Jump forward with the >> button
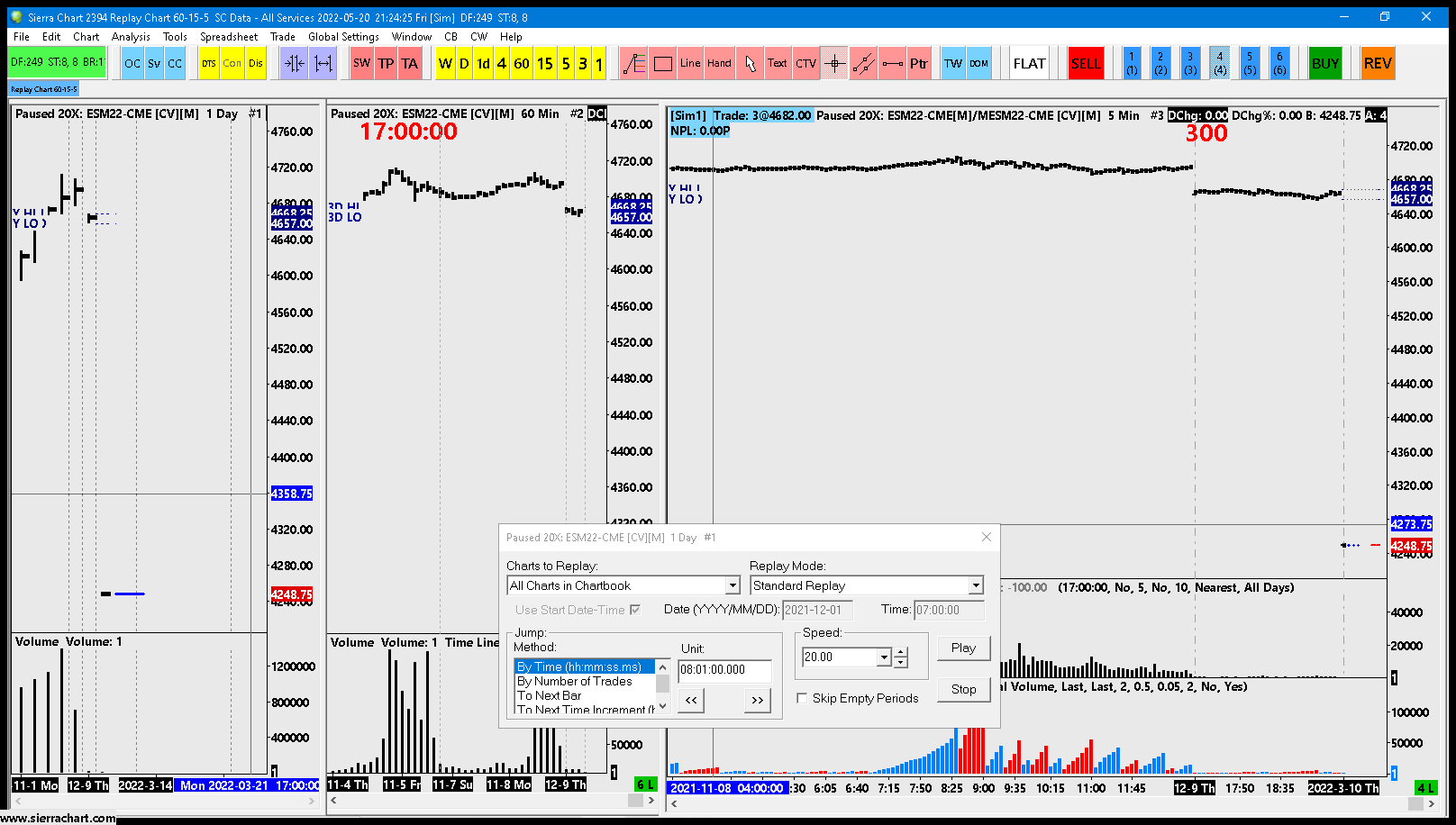Screen dimensions: 1456x825 pos(757,700)
